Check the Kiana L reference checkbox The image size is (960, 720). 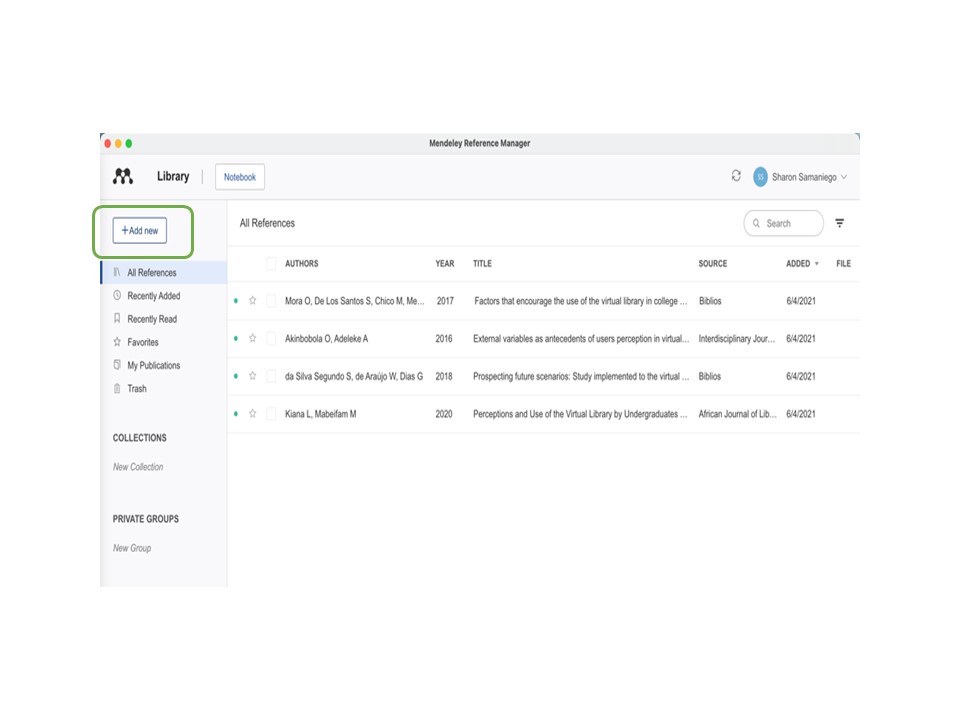[271, 413]
